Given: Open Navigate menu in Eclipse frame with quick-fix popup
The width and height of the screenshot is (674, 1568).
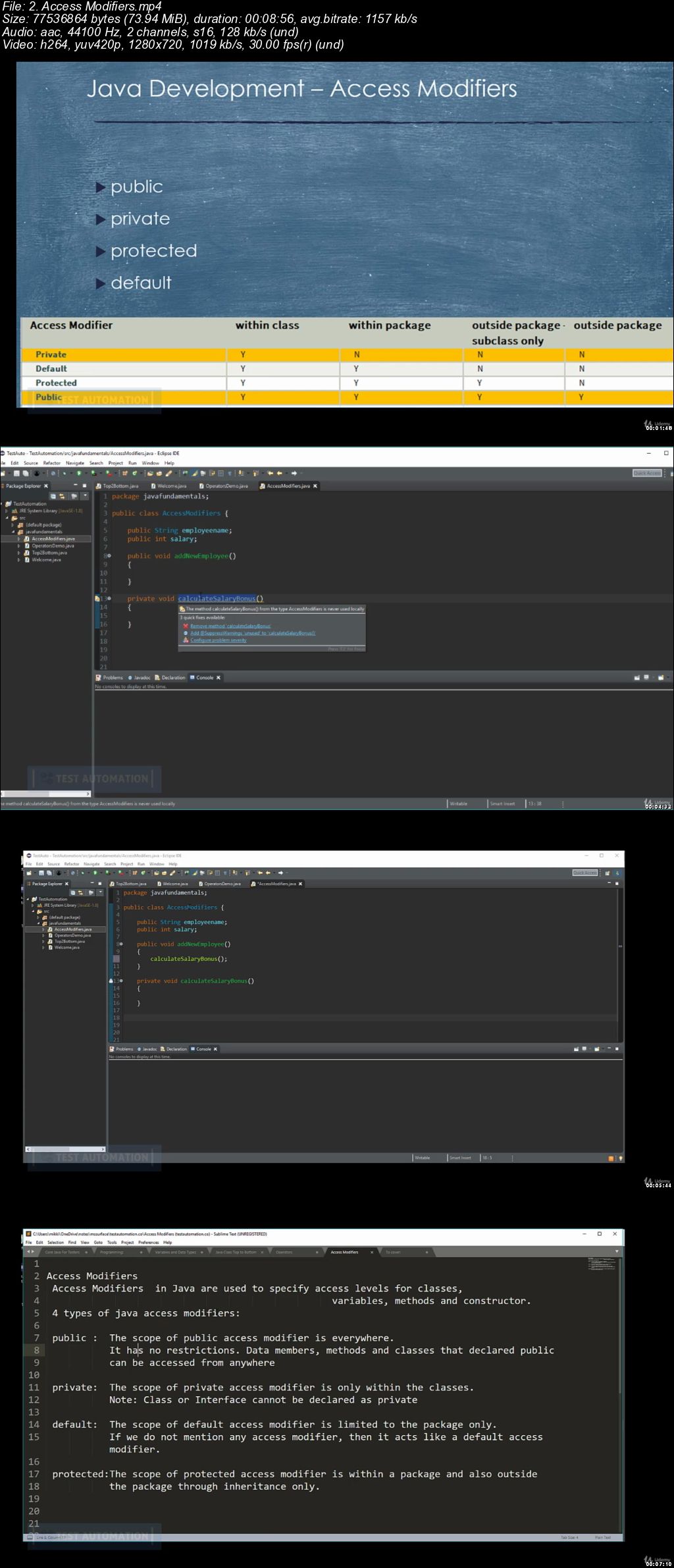Looking at the screenshot, I should pos(75,463).
